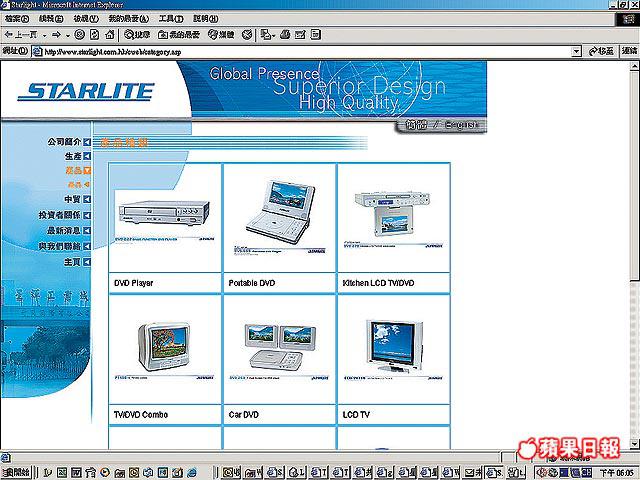Open the 檔案(F) menu
This screenshot has width=640, height=480.
pos(17,19)
